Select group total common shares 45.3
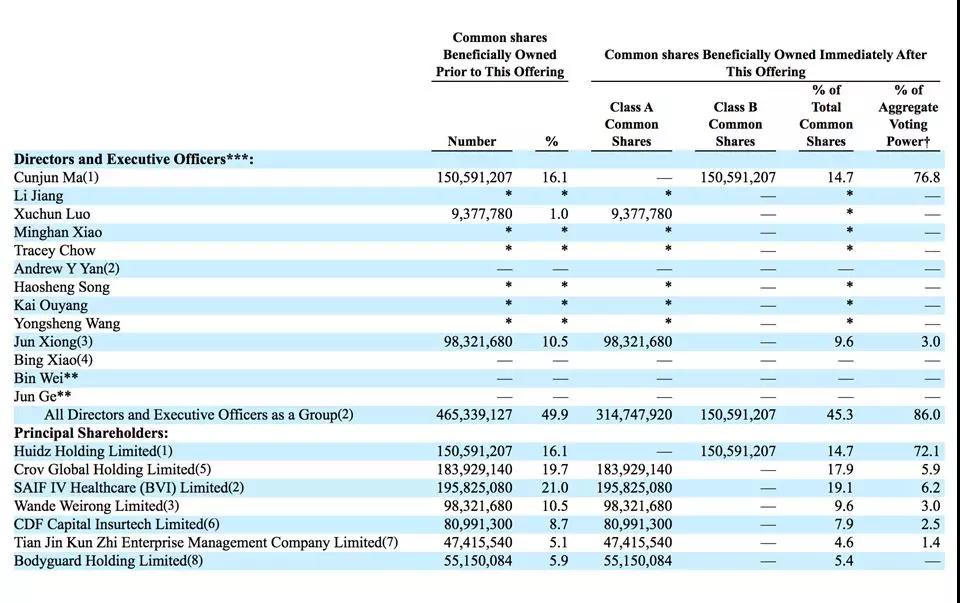The width and height of the screenshot is (960, 603). click(840, 415)
